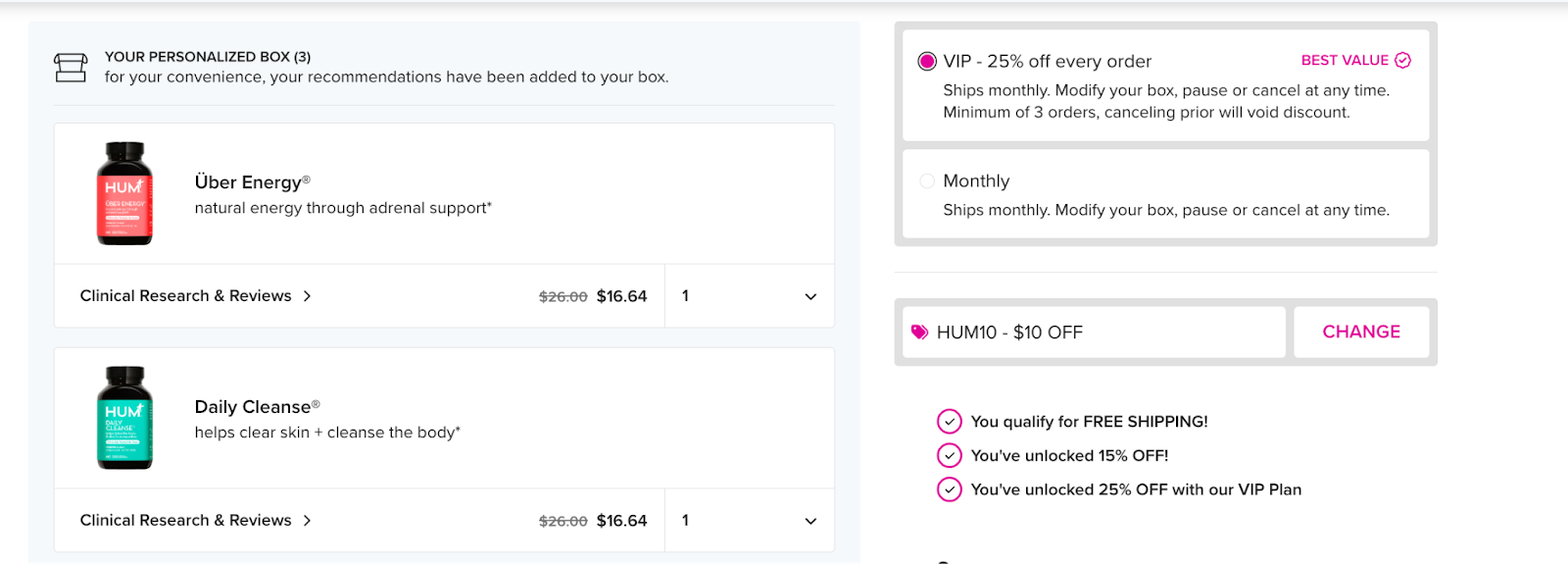This screenshot has width=1568, height=564.
Task: Select the Monthly plan radio button
Action: (x=927, y=181)
